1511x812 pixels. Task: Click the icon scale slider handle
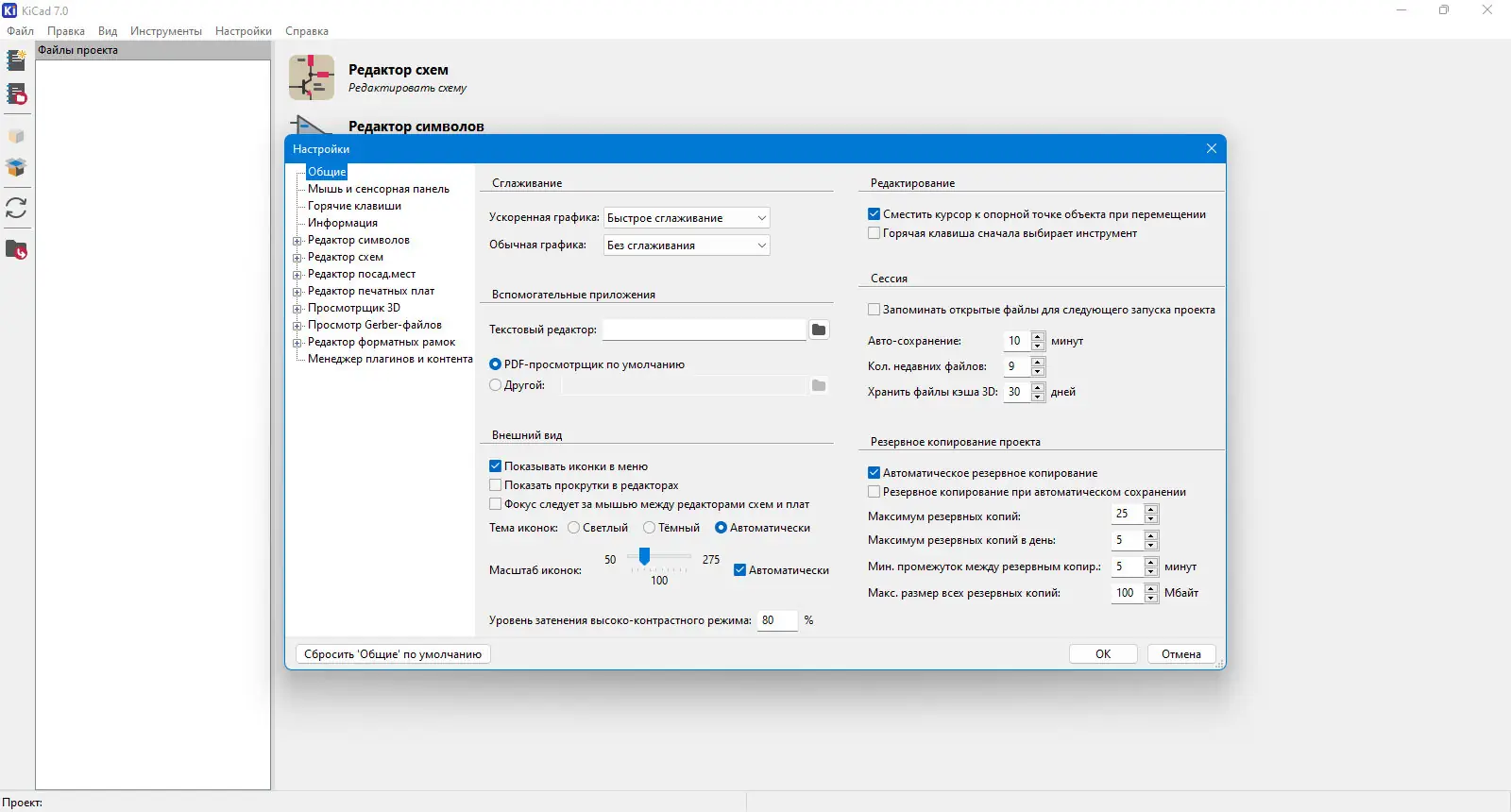pos(644,556)
